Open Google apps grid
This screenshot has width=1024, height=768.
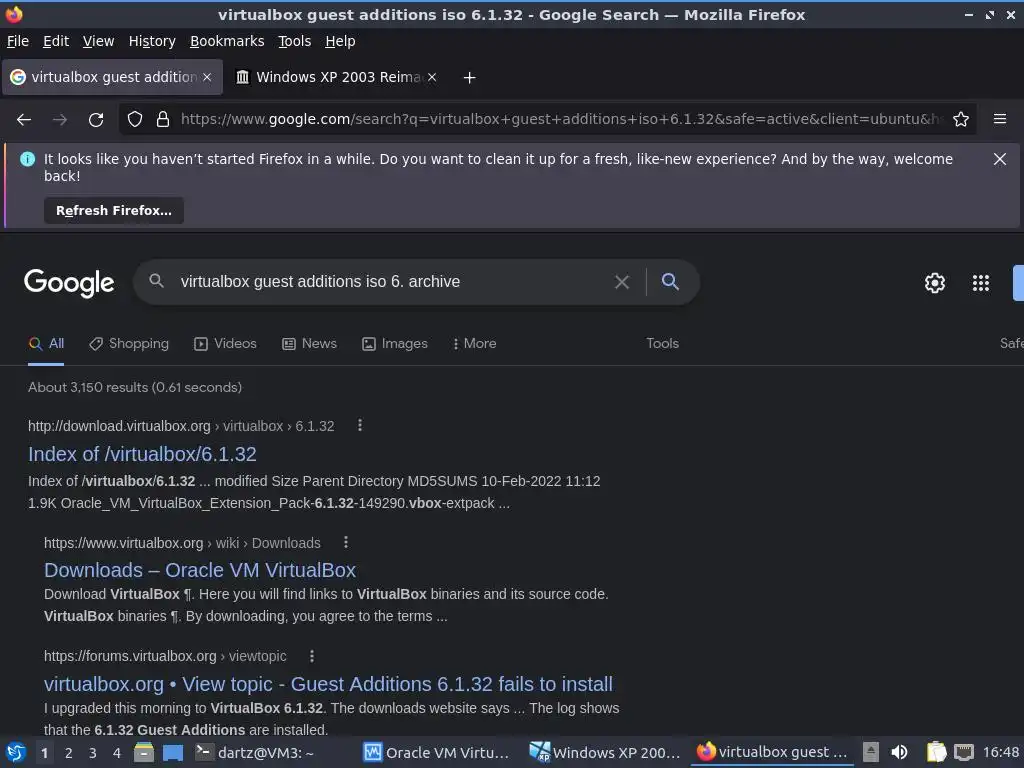coord(981,283)
